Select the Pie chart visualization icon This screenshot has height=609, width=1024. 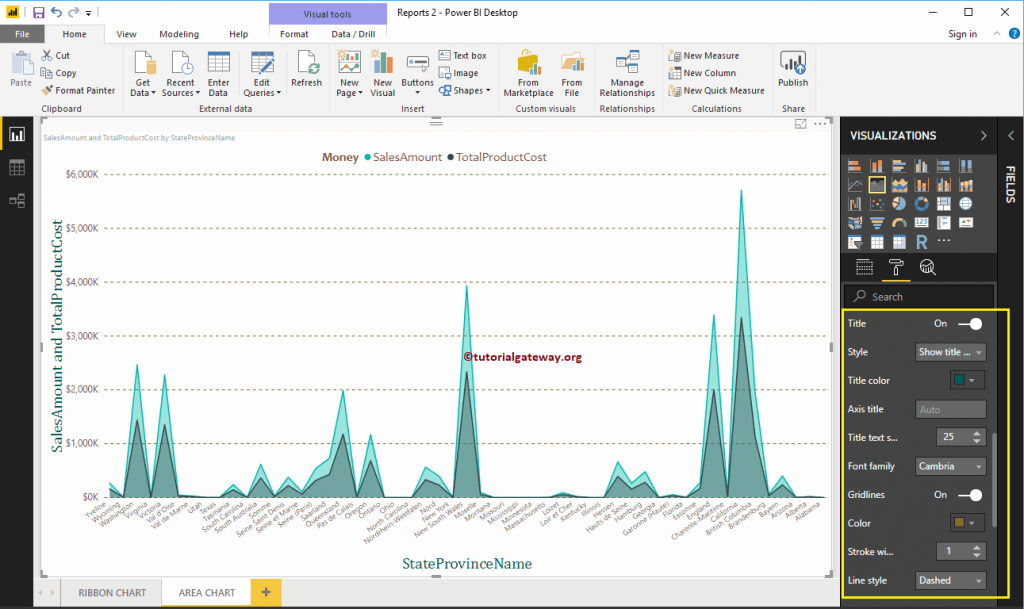899,203
